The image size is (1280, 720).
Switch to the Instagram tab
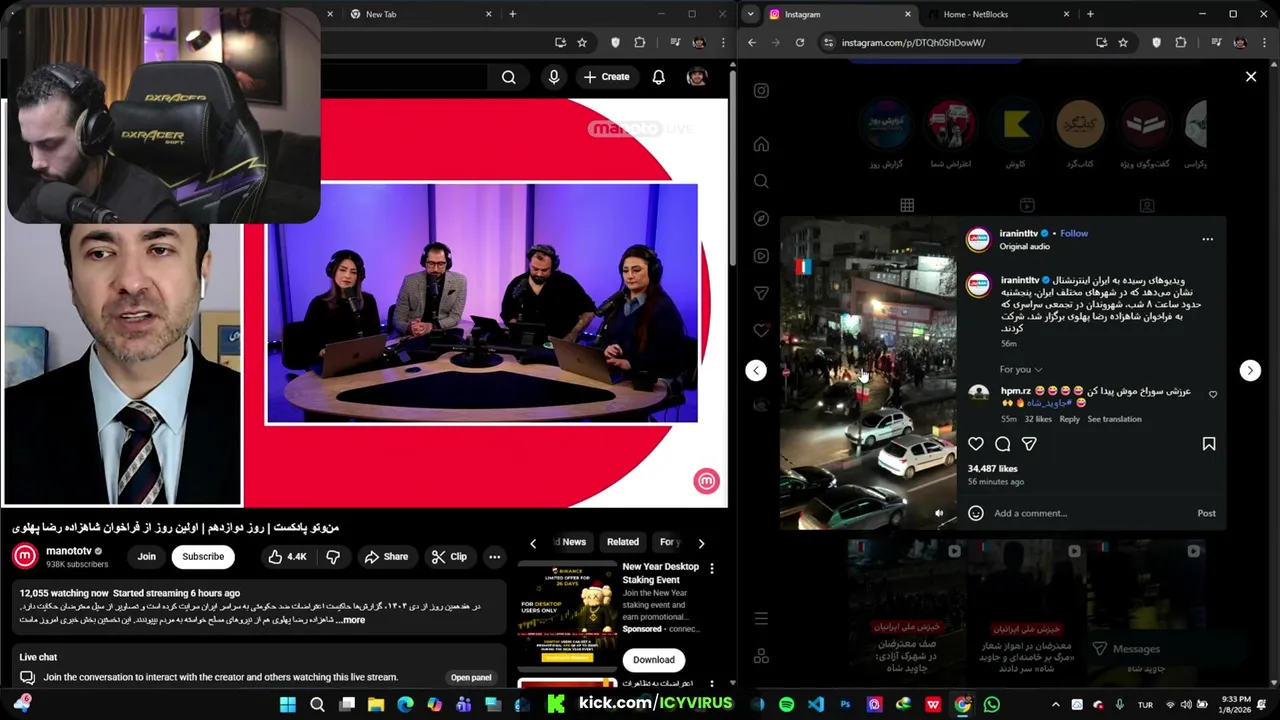(x=838, y=14)
